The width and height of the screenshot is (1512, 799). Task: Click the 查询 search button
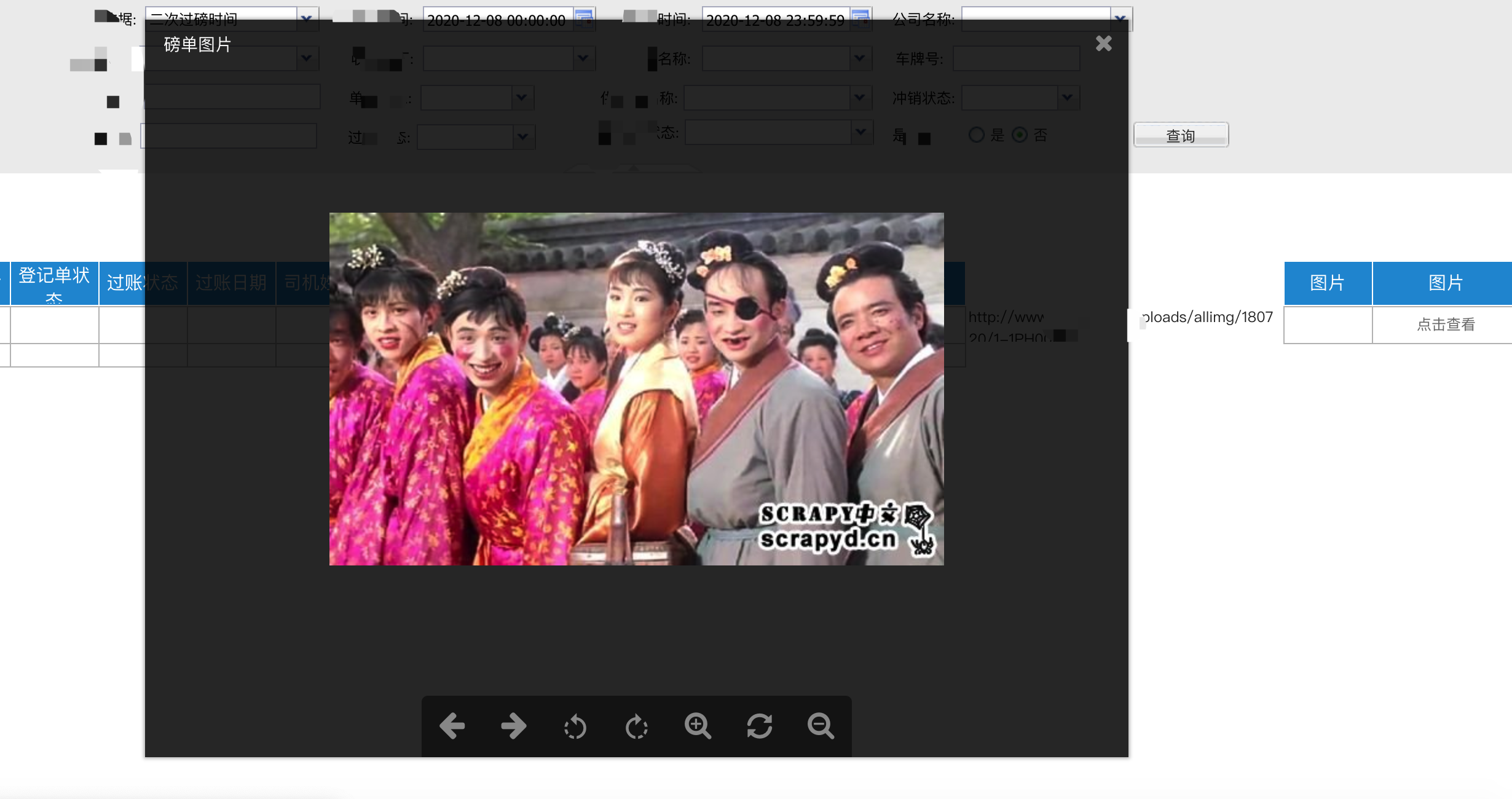1181,135
